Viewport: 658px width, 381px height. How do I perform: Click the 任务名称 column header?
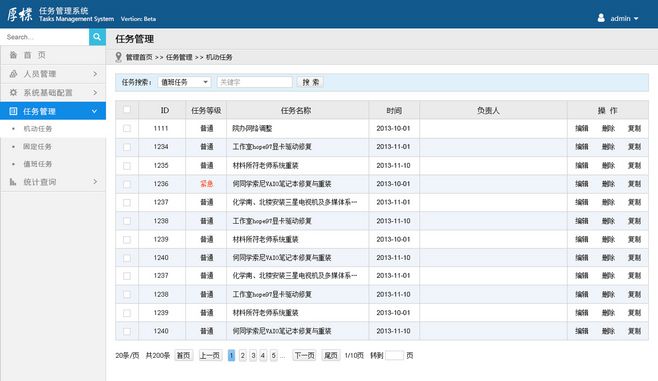[296, 110]
